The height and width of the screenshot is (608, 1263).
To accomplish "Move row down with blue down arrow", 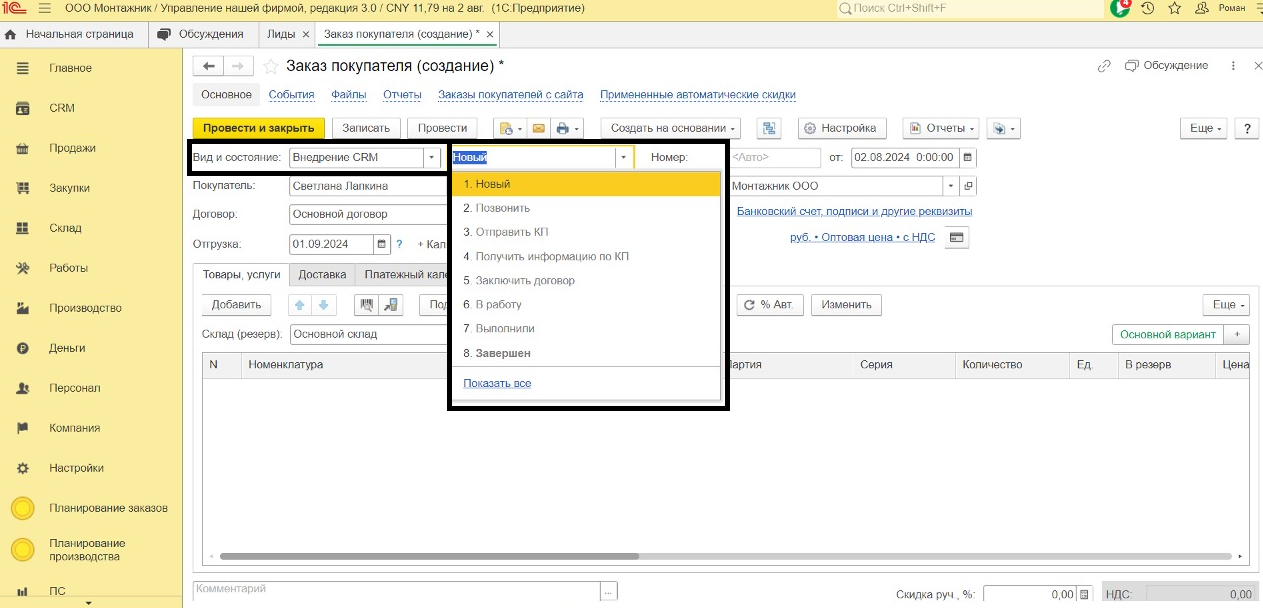I will (x=324, y=305).
